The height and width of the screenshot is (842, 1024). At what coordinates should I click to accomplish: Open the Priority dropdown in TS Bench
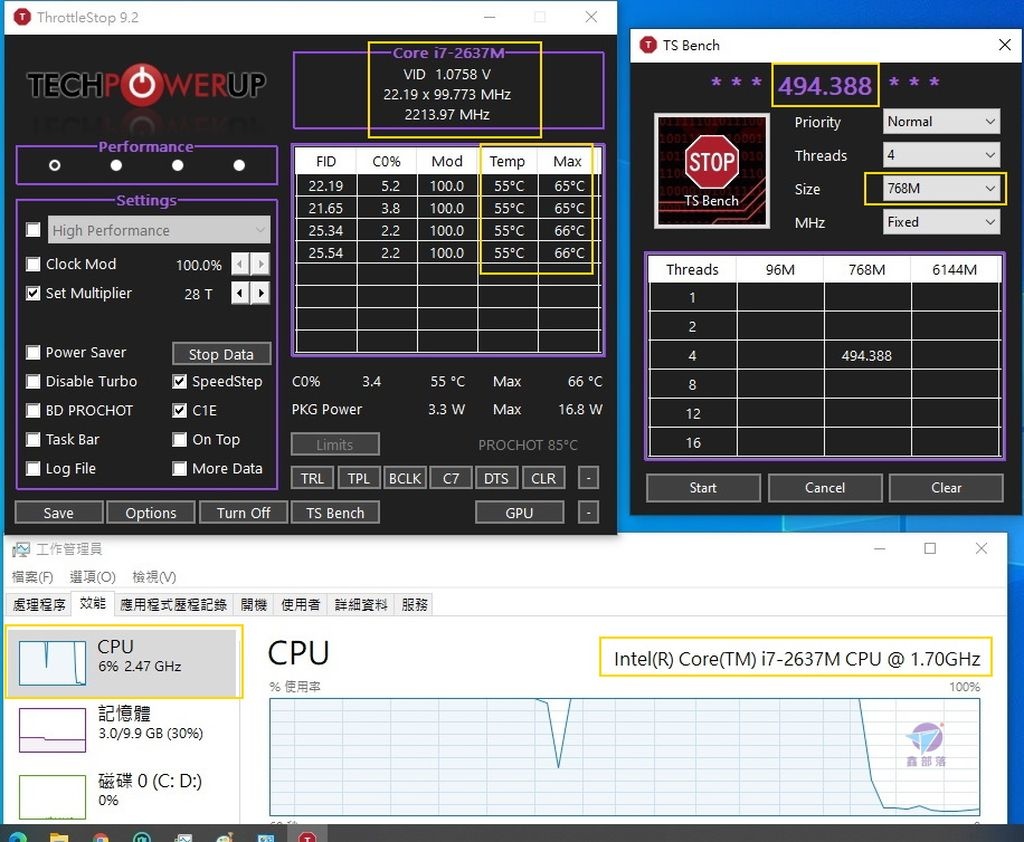[940, 121]
